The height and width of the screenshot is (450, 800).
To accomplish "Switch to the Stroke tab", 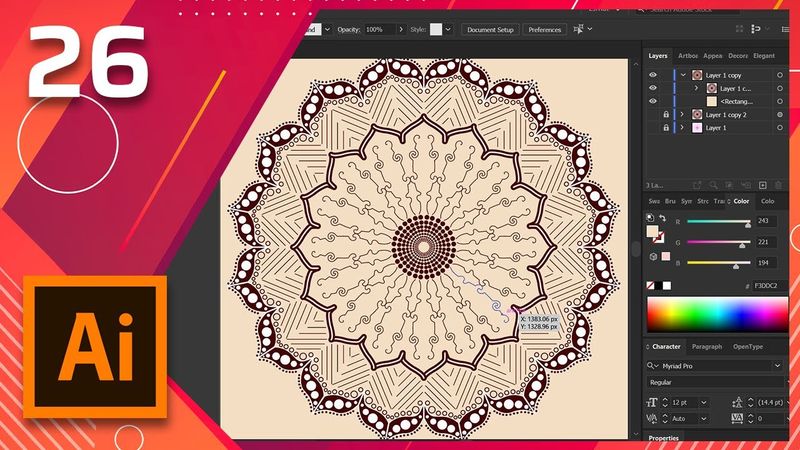I will [703, 201].
